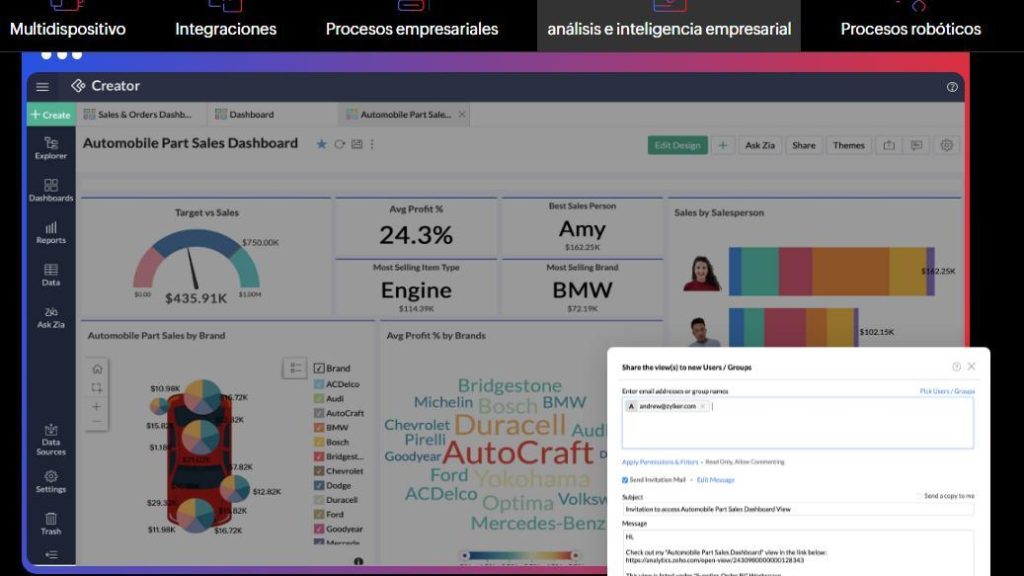Reset brand chart view with home icon

coord(97,369)
